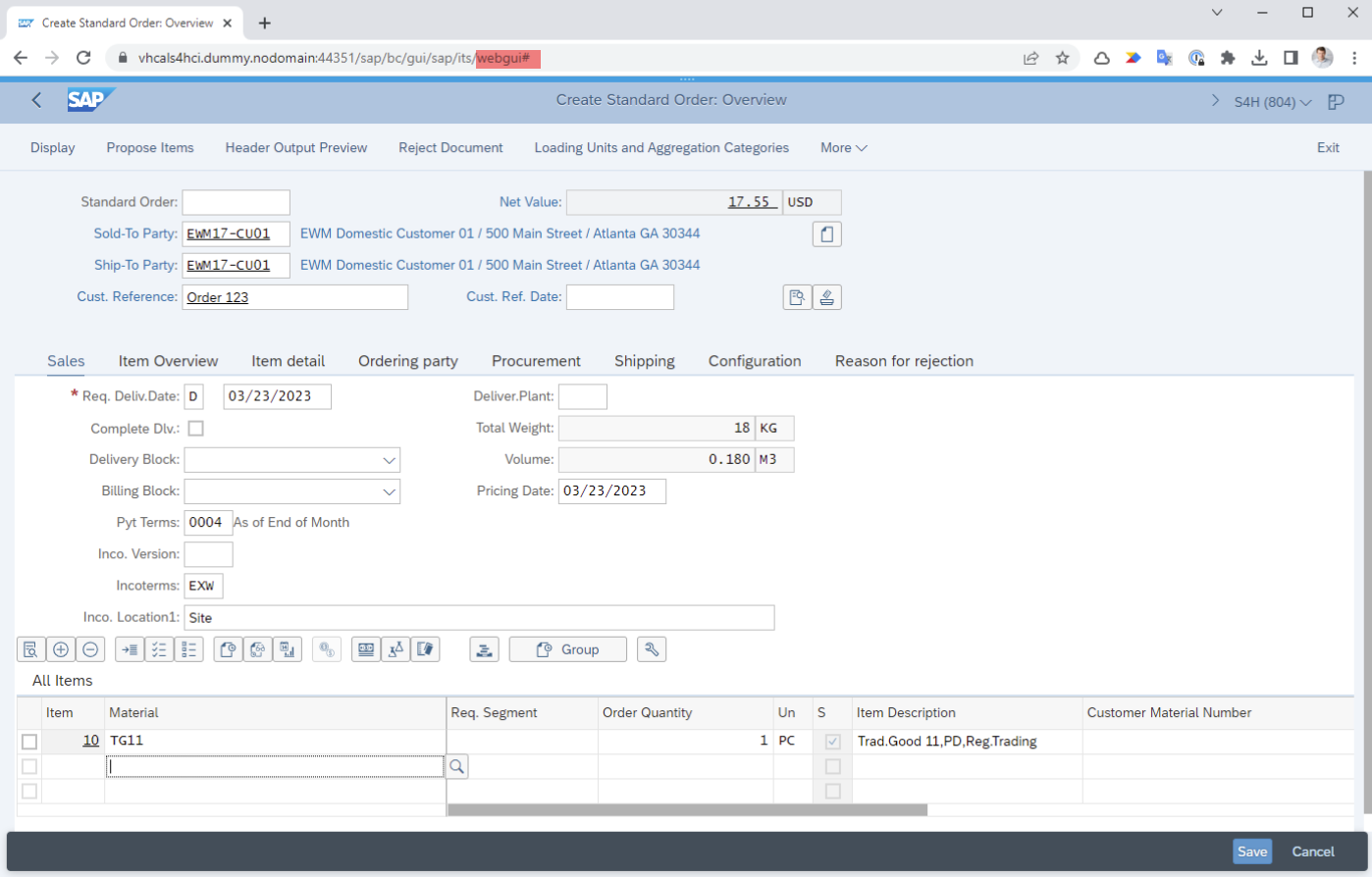Click the delete item minus icon
Screen dimensions: 1372x877
point(90,648)
